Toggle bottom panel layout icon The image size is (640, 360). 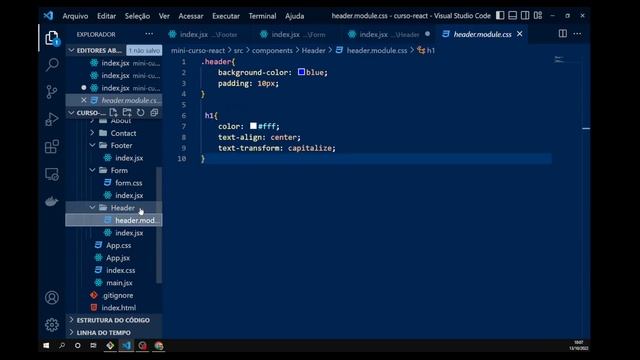pyautogui.click(x=513, y=16)
